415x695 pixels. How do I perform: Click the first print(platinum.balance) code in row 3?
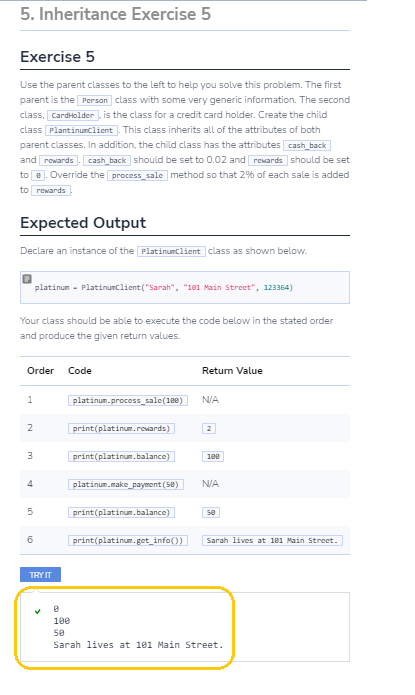tap(121, 456)
